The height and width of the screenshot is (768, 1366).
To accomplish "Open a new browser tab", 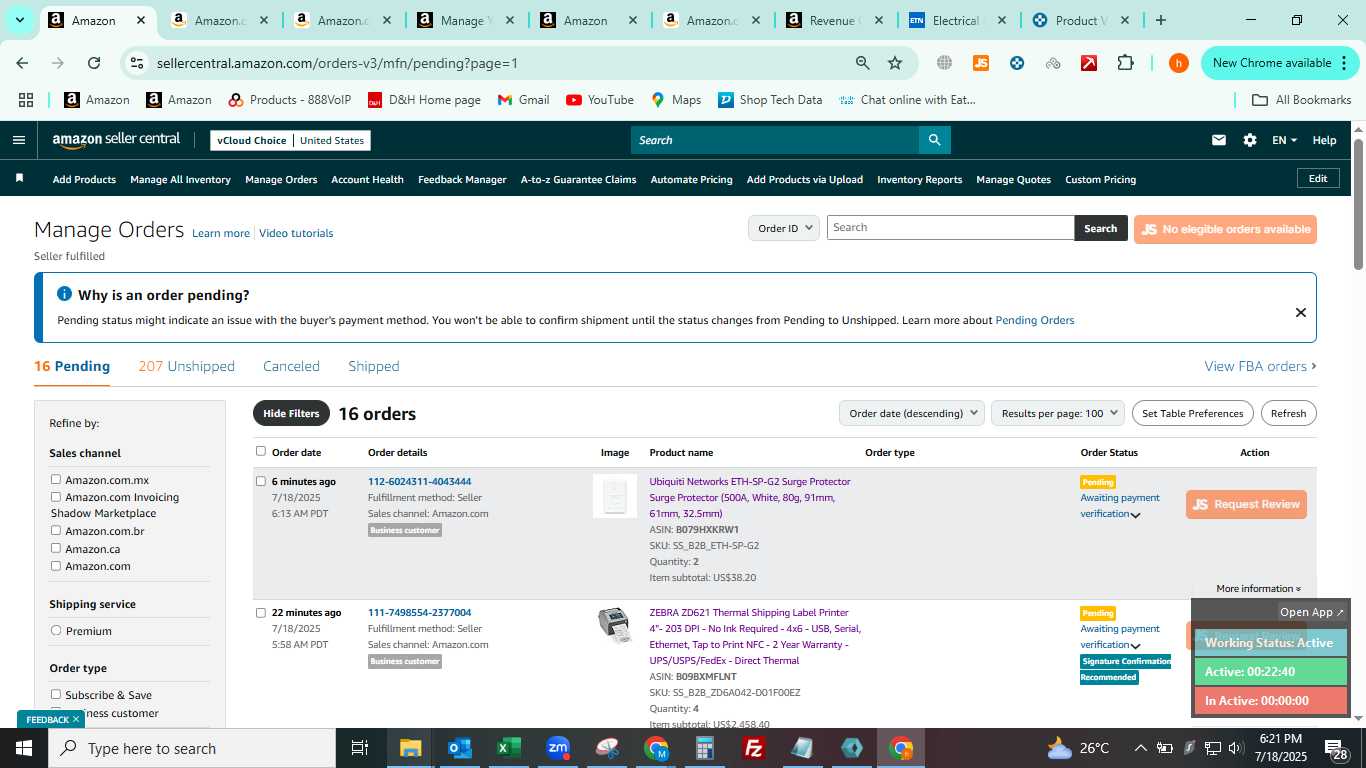I will 1160,20.
